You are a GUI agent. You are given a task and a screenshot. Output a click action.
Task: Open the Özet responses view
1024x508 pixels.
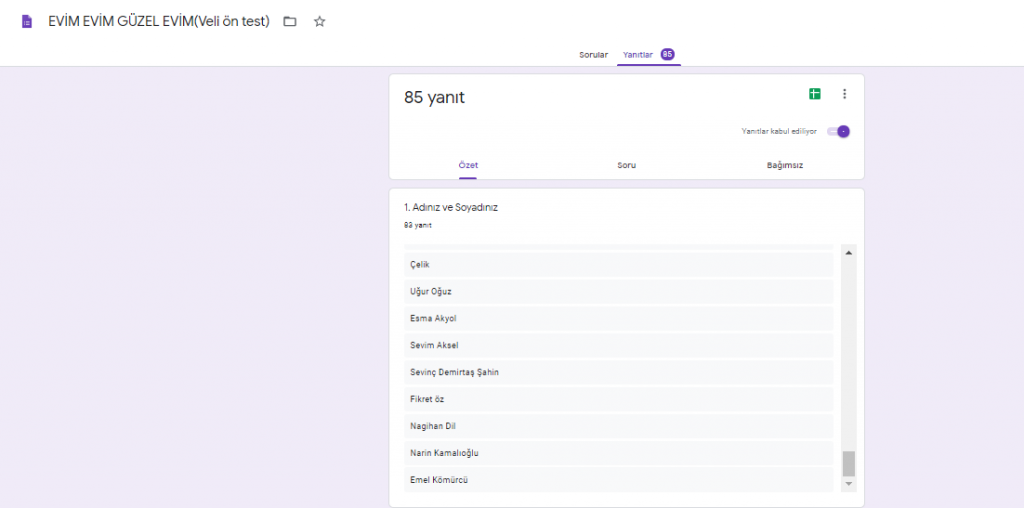pyautogui.click(x=468, y=165)
